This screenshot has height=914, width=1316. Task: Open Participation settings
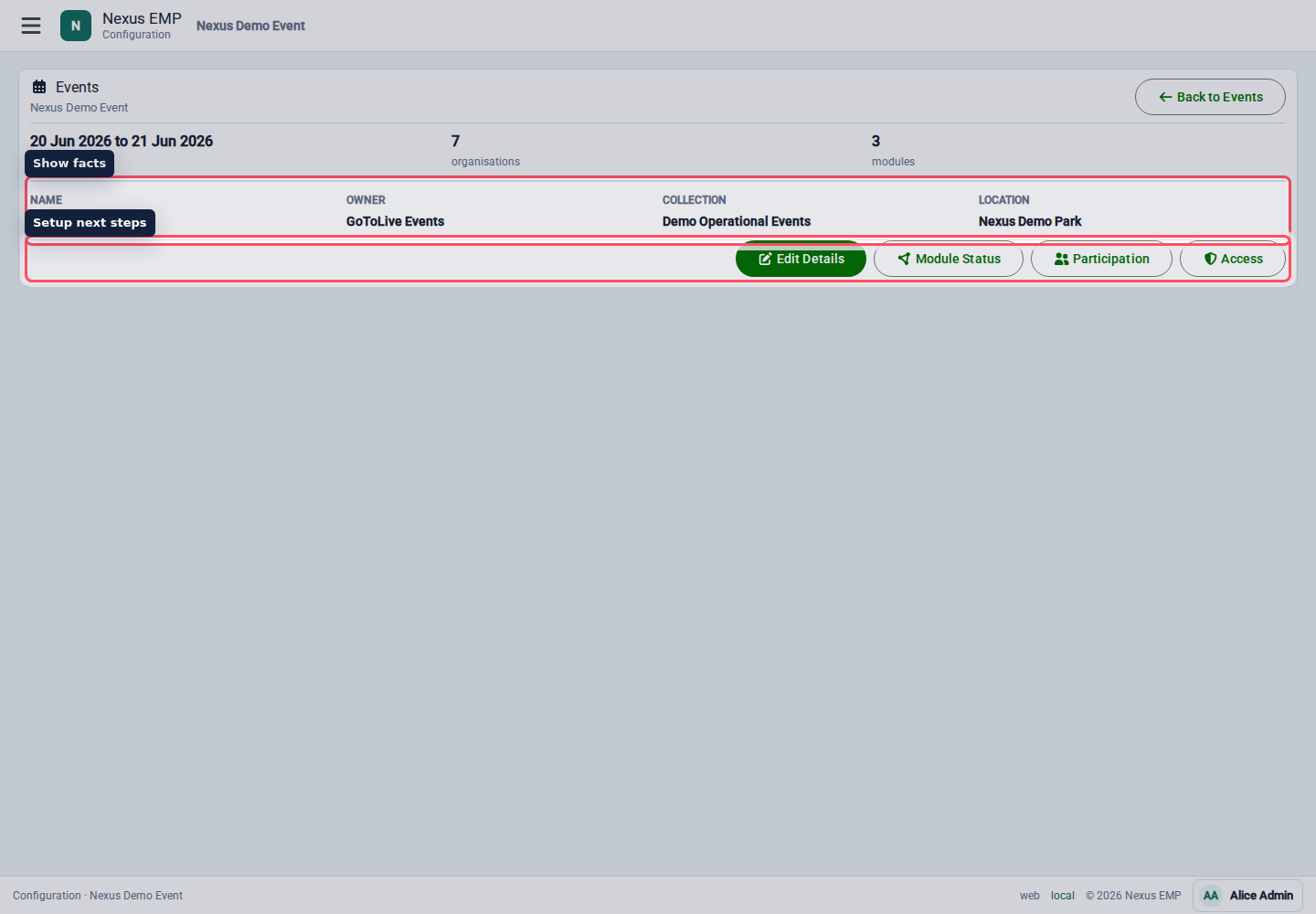click(1101, 259)
